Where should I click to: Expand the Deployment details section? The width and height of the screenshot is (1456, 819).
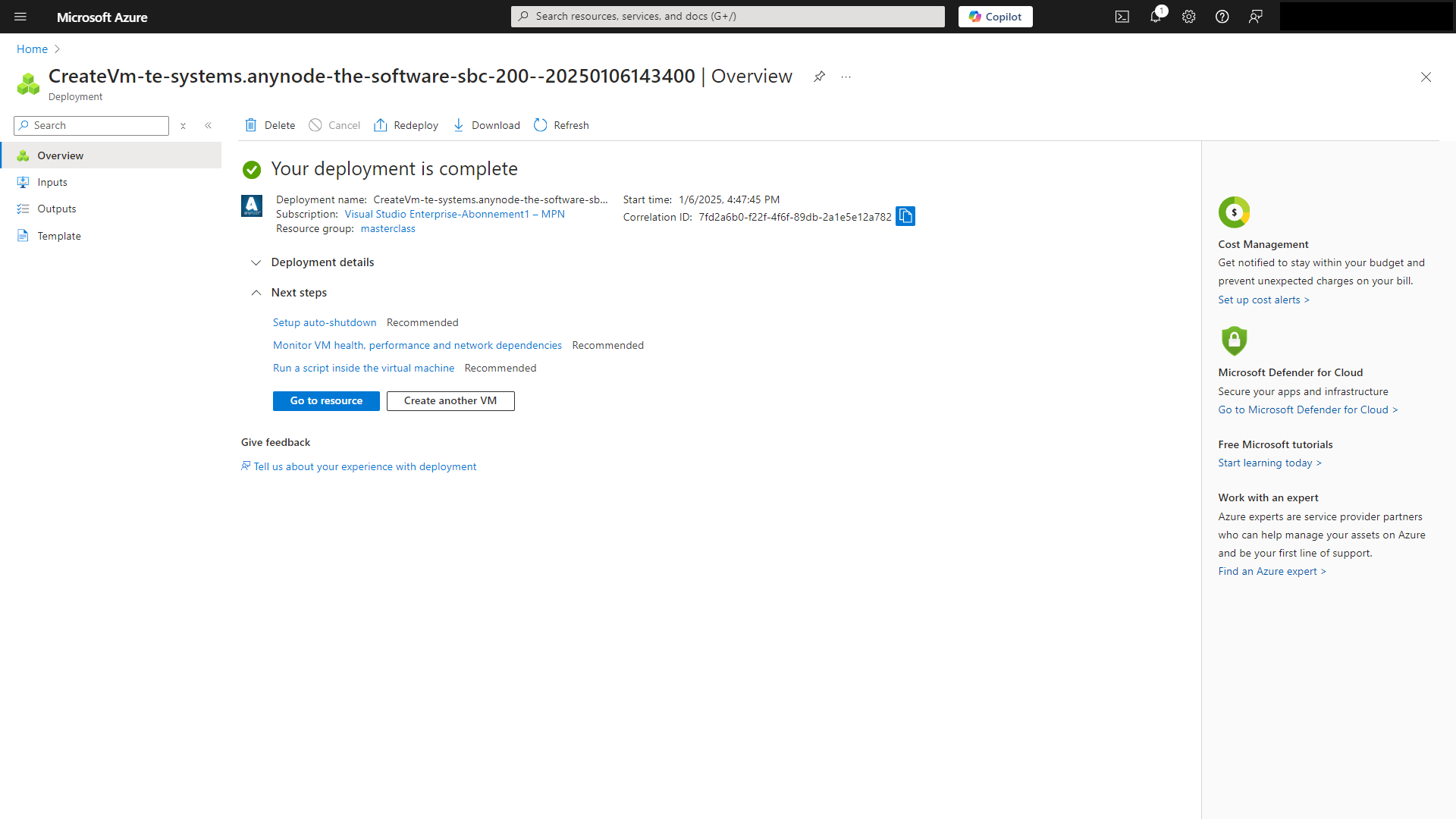click(312, 262)
